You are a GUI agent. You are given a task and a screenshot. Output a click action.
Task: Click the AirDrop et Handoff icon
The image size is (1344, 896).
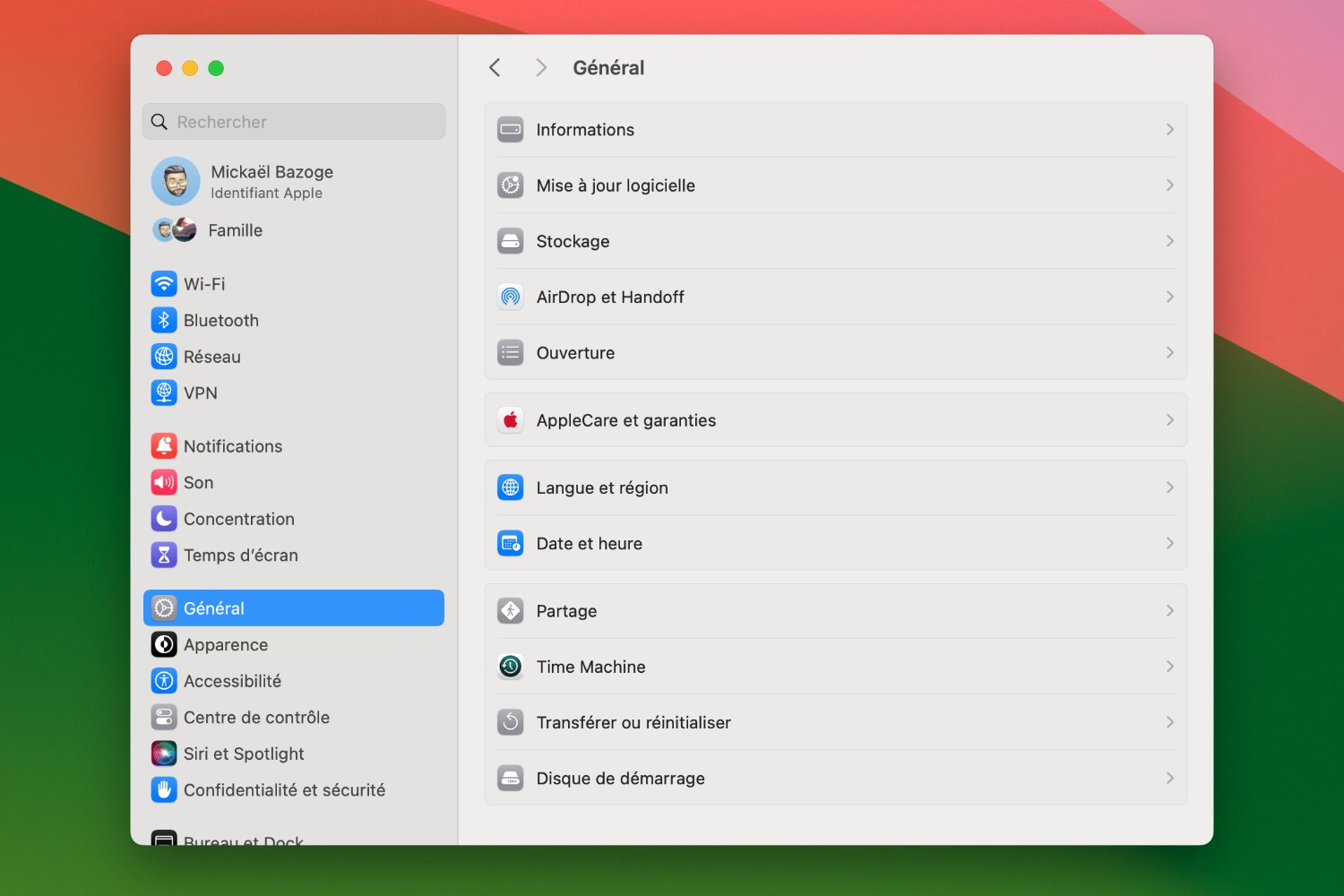pyautogui.click(x=511, y=297)
